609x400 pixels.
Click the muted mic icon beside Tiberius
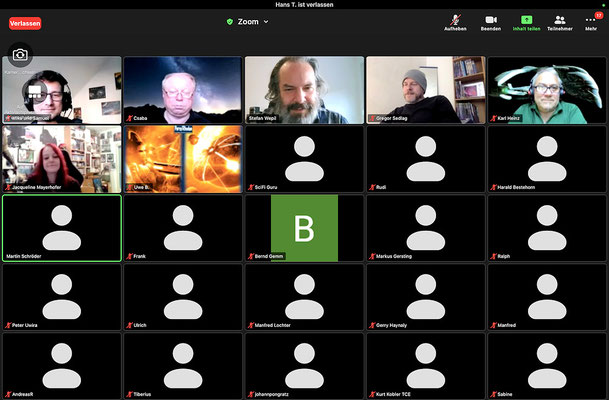129,394
